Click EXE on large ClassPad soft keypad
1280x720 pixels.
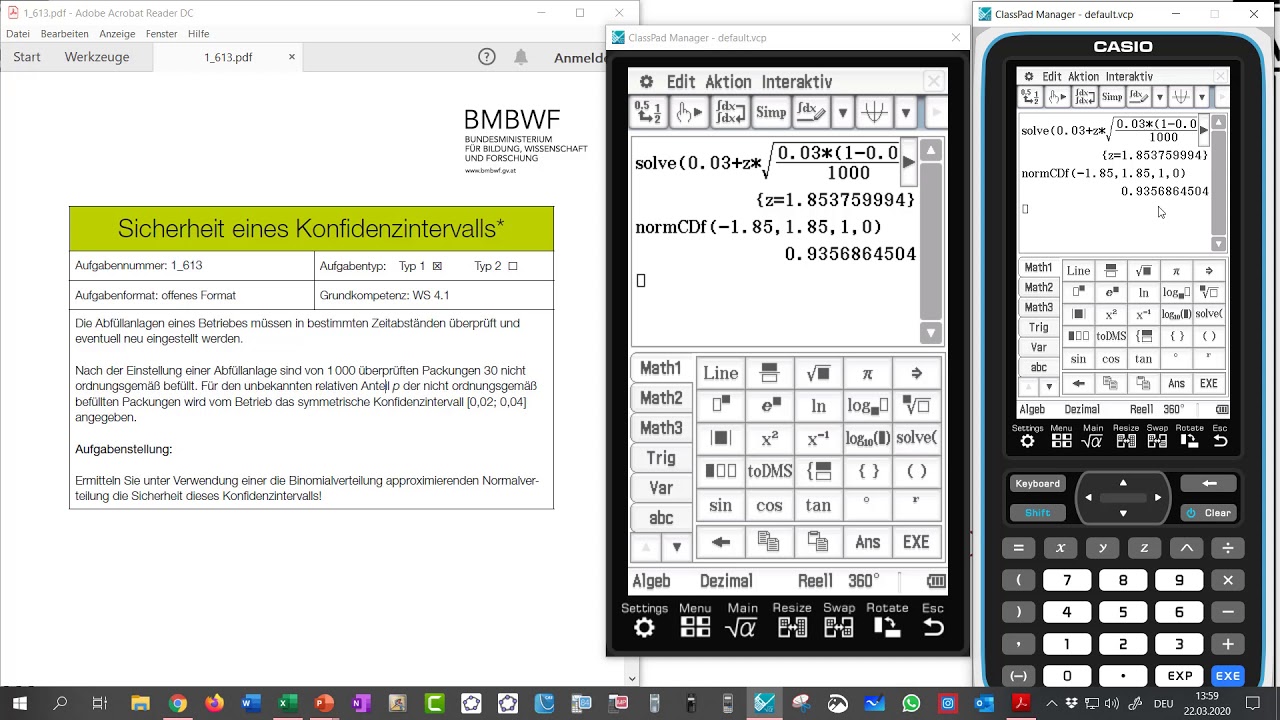[x=916, y=542]
